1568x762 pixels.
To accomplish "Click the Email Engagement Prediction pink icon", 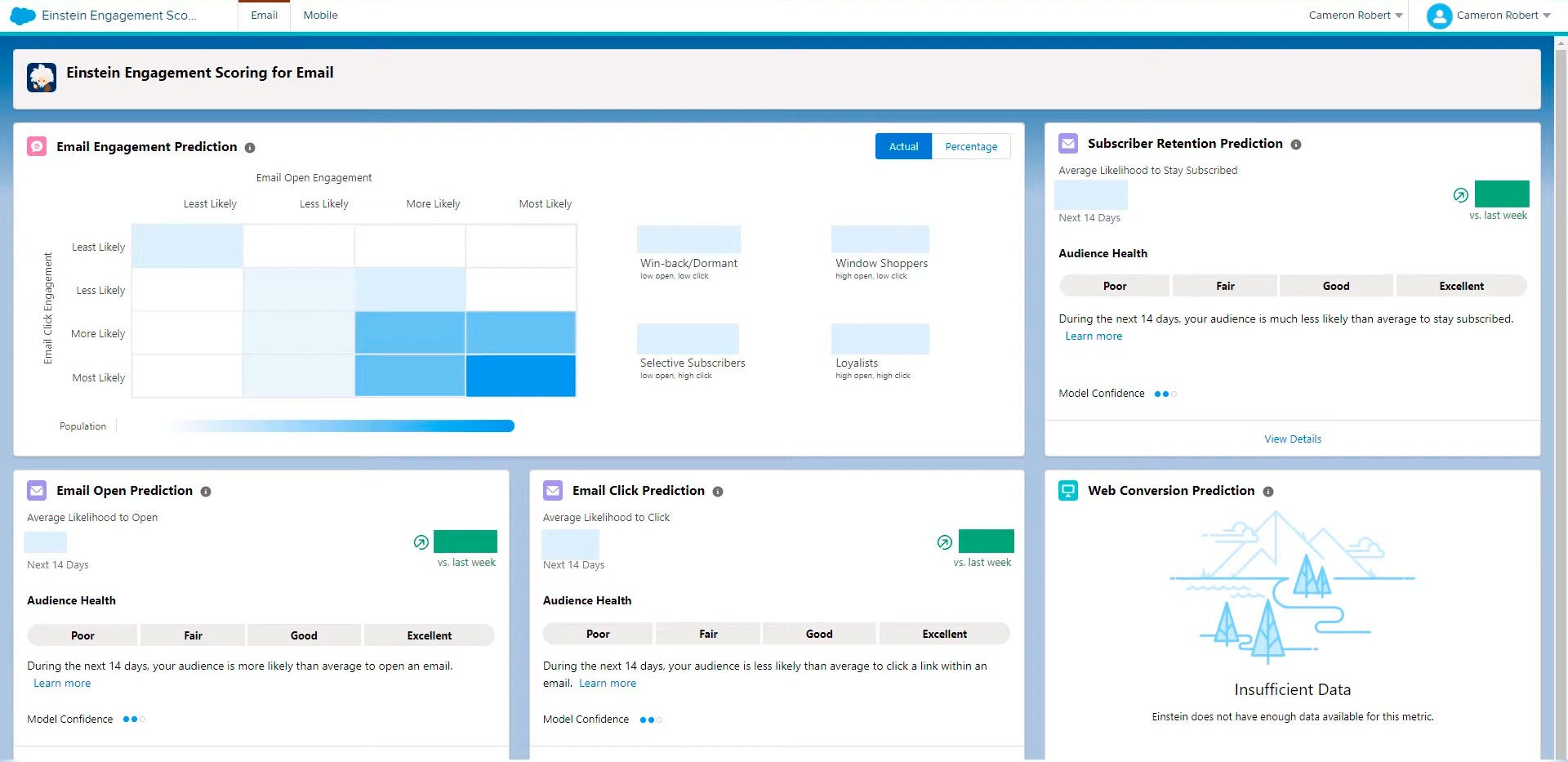I will point(37,146).
